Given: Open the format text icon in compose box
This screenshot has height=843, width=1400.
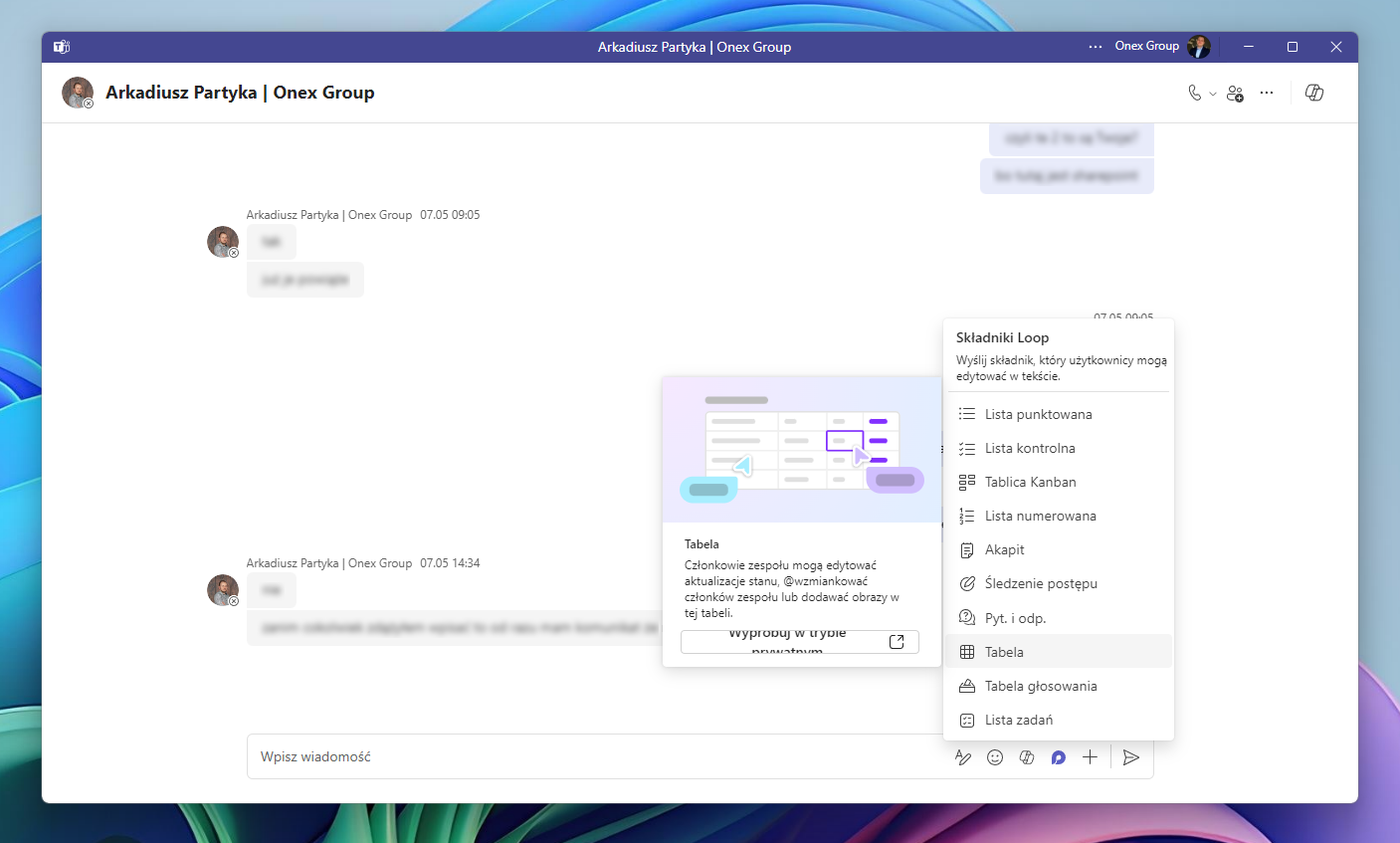Looking at the screenshot, I should 962,757.
